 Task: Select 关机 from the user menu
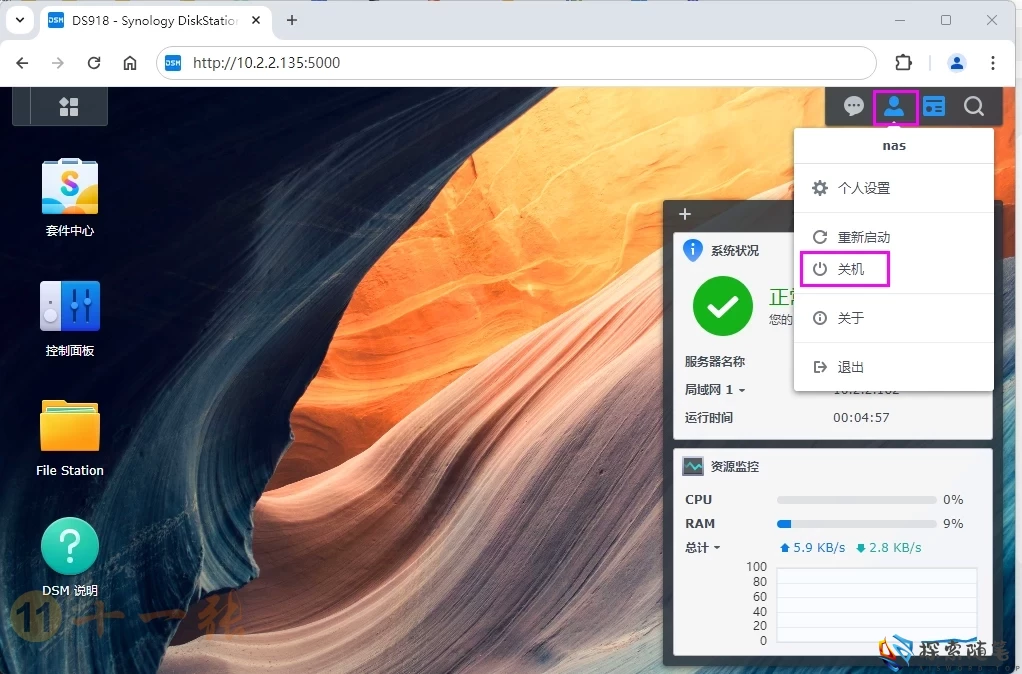click(847, 268)
